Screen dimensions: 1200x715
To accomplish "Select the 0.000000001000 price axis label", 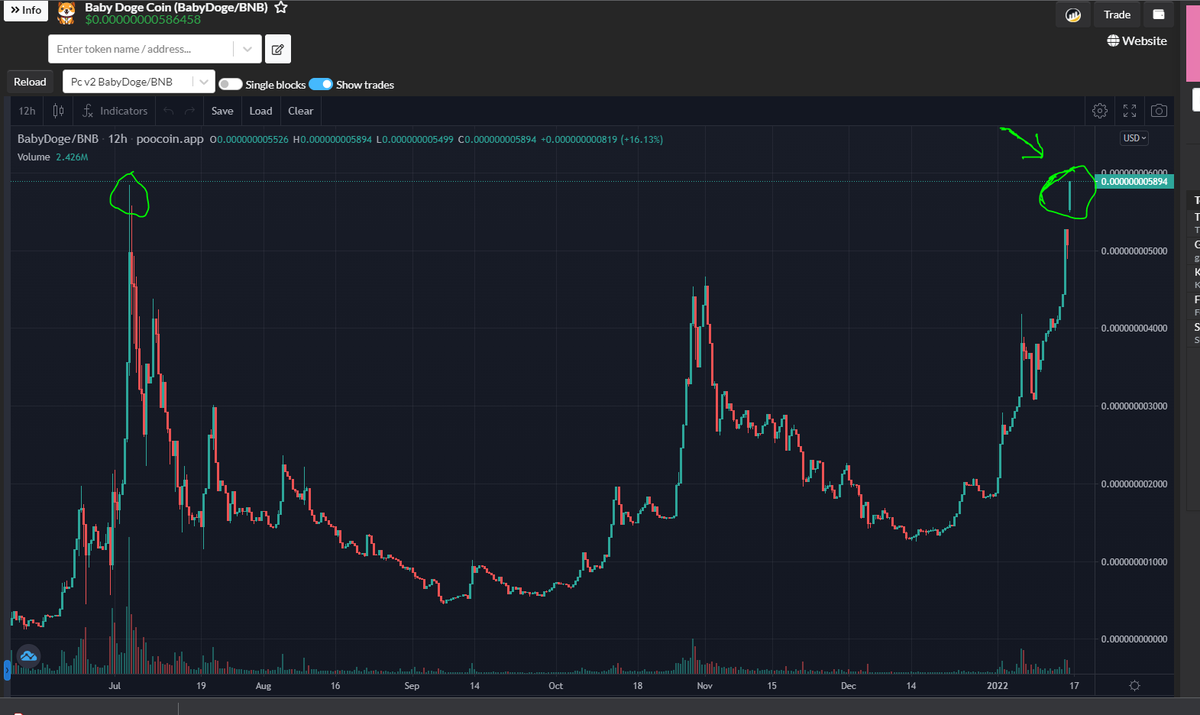I will click(1134, 562).
